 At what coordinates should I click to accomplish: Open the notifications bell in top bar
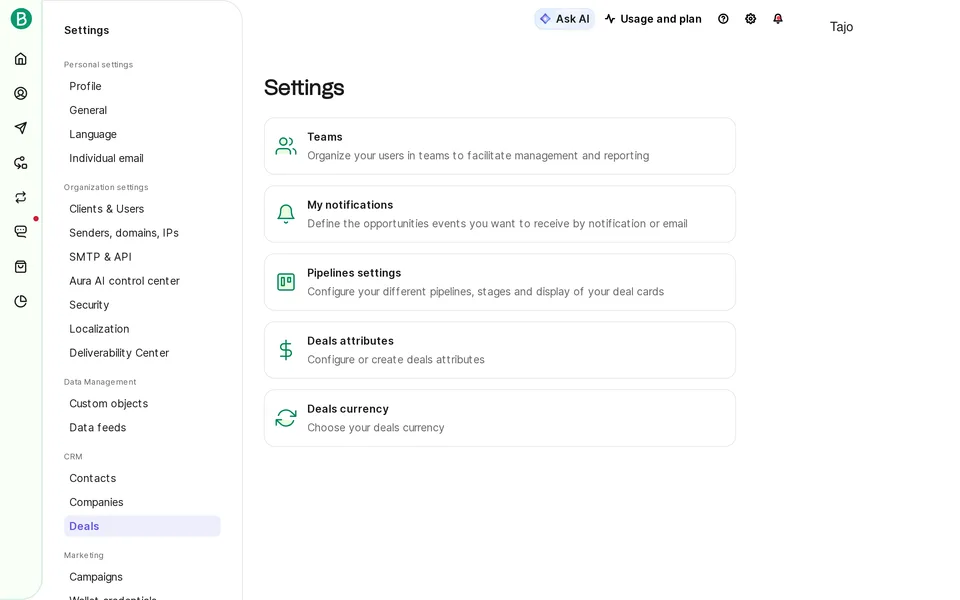click(x=778, y=19)
